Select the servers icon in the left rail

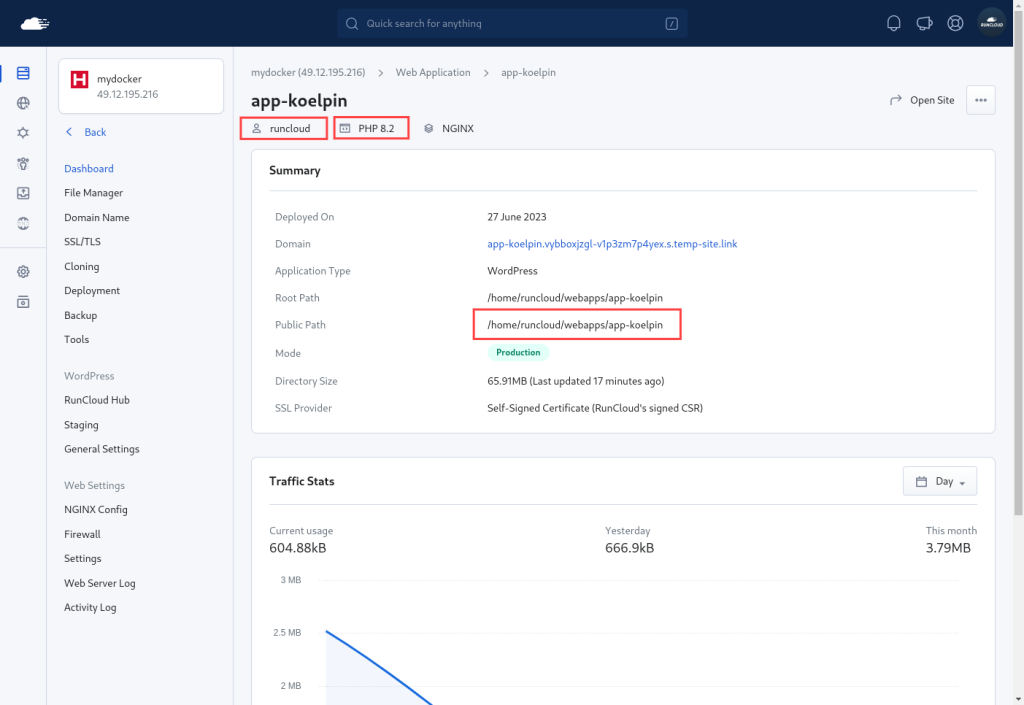(x=23, y=72)
